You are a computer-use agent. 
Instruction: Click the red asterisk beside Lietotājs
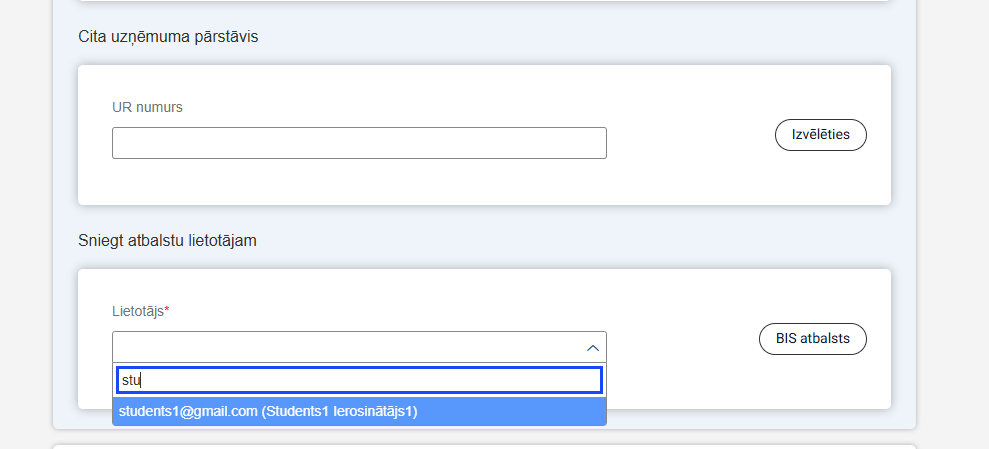tap(167, 311)
